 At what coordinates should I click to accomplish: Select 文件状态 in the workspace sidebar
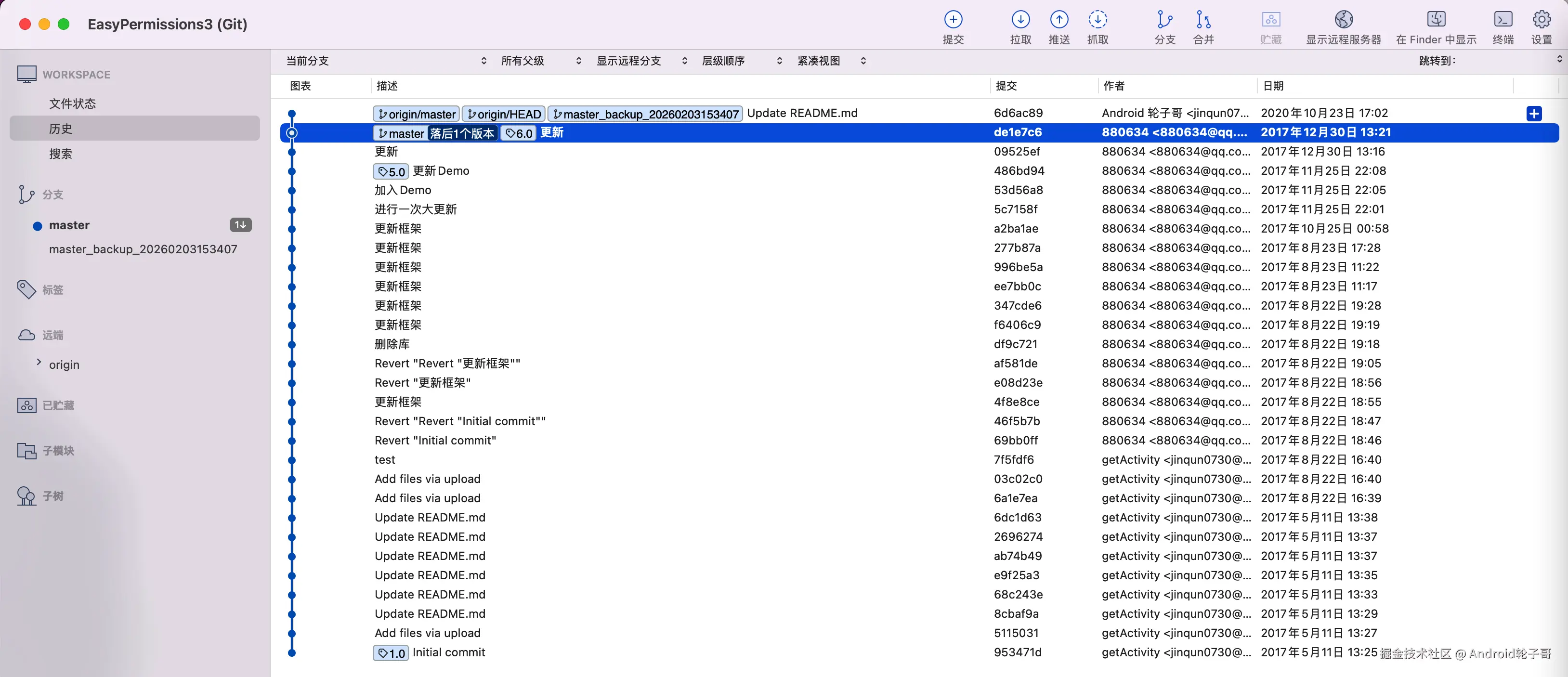[x=72, y=104]
